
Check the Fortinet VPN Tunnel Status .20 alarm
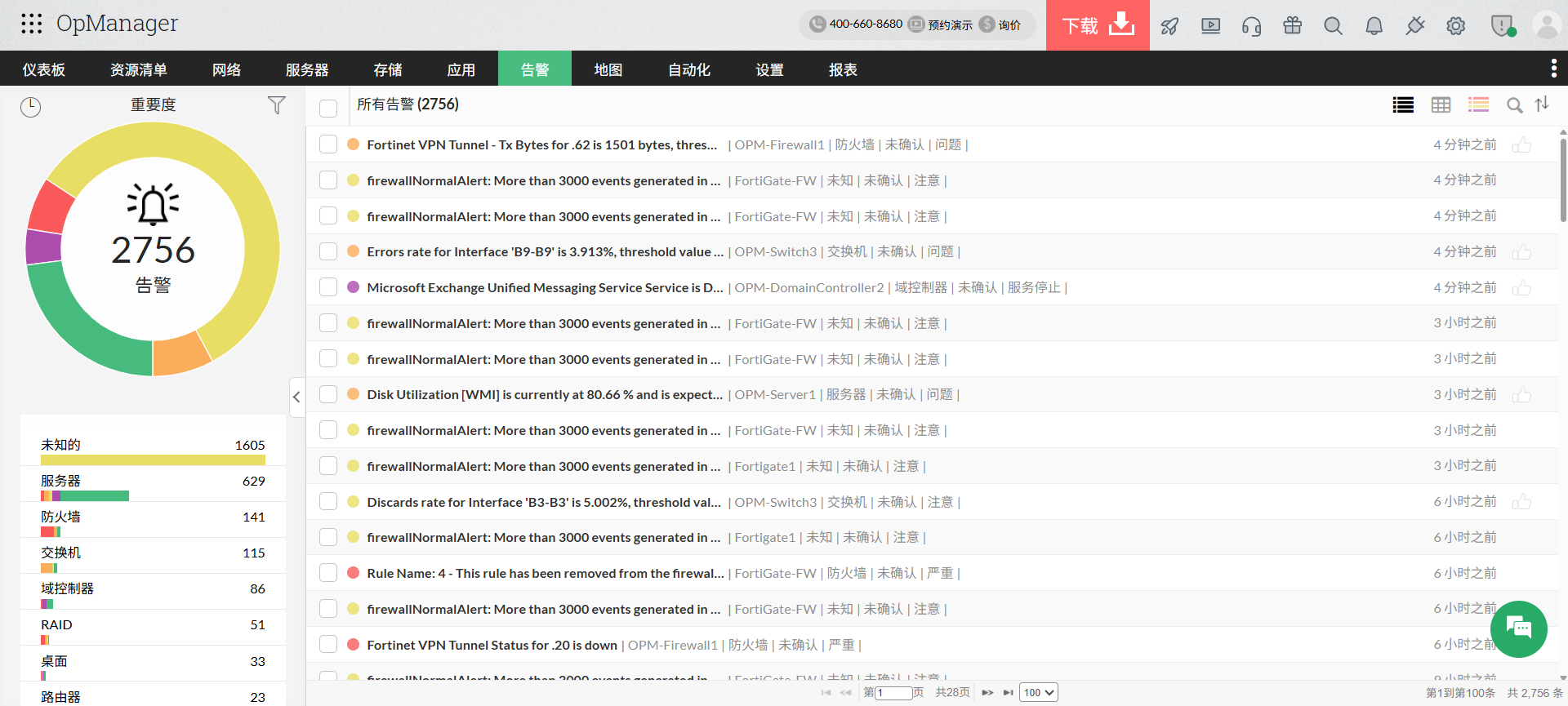pyautogui.click(x=328, y=645)
